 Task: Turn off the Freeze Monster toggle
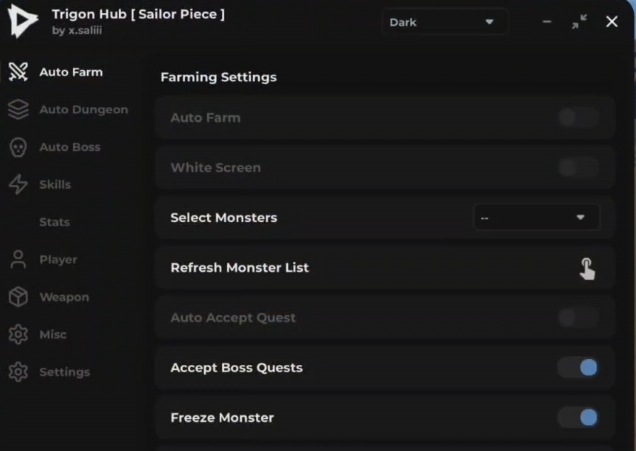(578, 418)
